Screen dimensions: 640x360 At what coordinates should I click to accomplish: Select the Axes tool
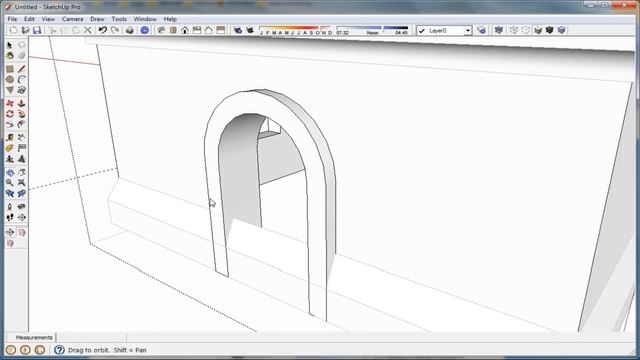[x=10, y=159]
